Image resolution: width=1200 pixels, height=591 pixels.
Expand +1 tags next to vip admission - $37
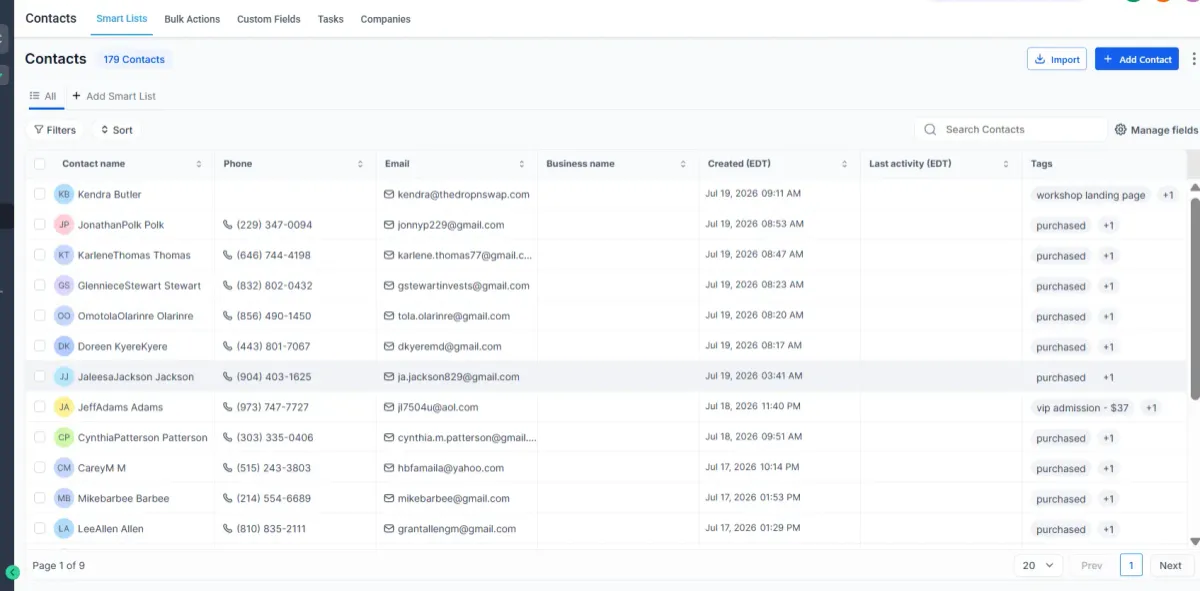(x=1151, y=408)
